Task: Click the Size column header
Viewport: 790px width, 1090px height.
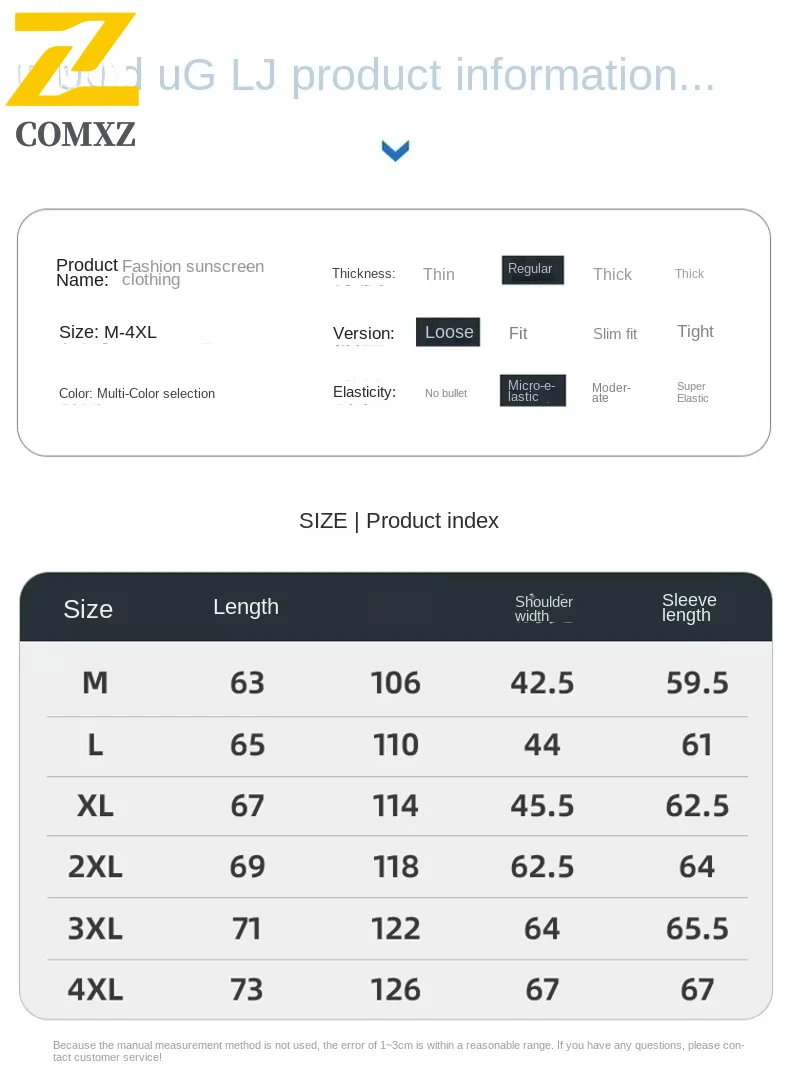Action: 88,609
